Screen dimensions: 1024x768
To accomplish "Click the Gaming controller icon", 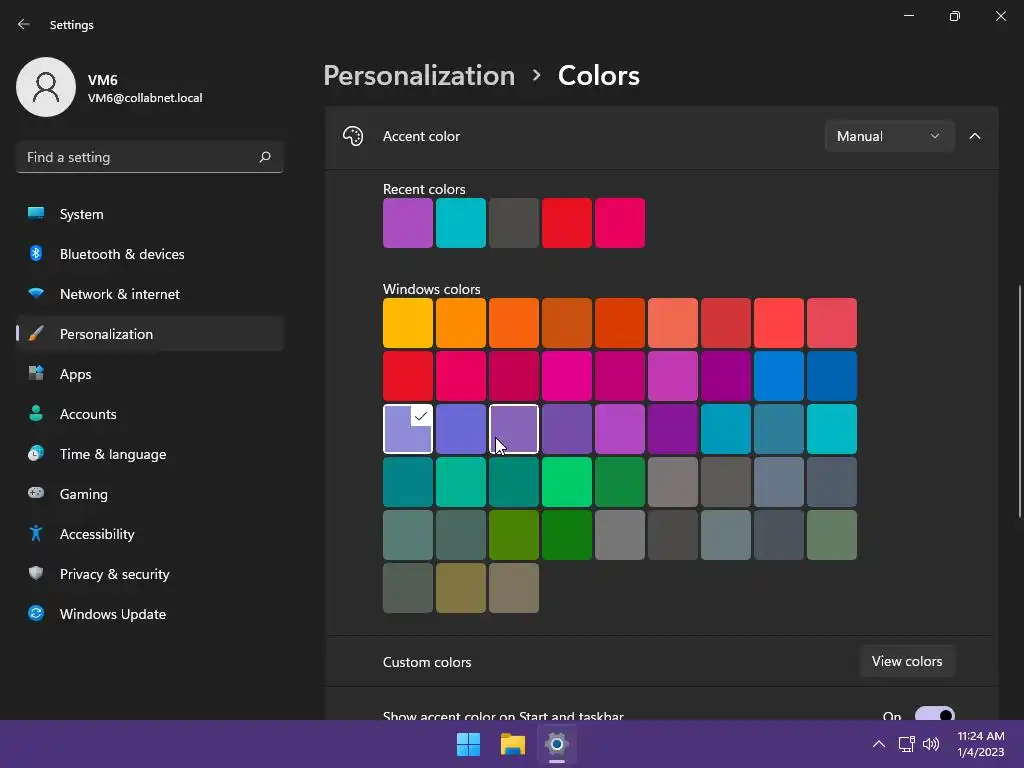I will click(x=36, y=493).
